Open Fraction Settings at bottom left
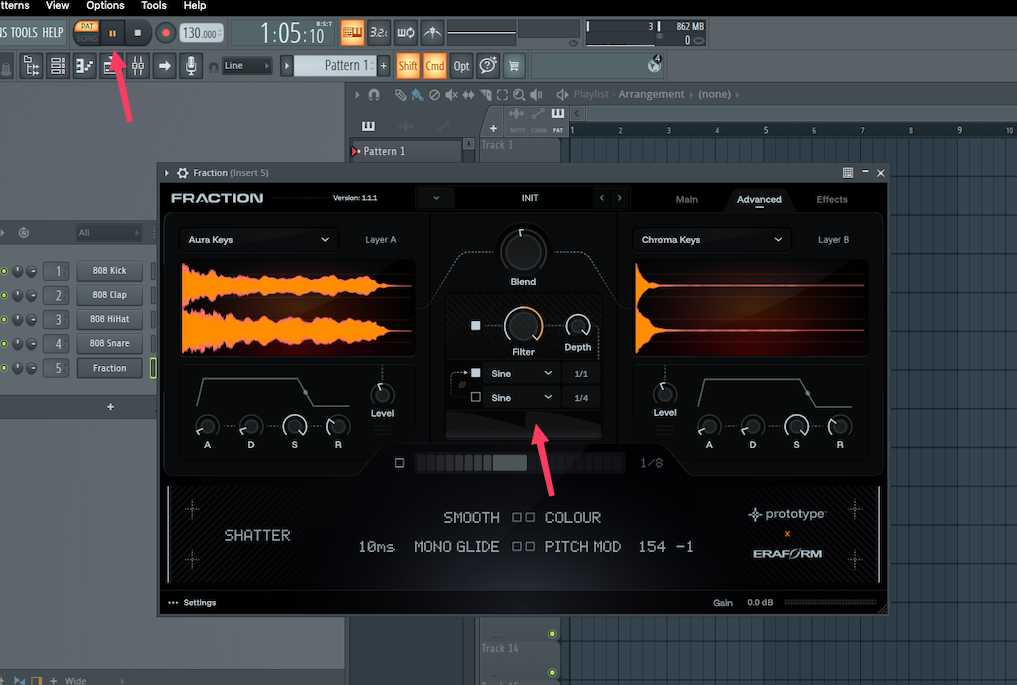The width and height of the screenshot is (1017, 685). coord(193,603)
